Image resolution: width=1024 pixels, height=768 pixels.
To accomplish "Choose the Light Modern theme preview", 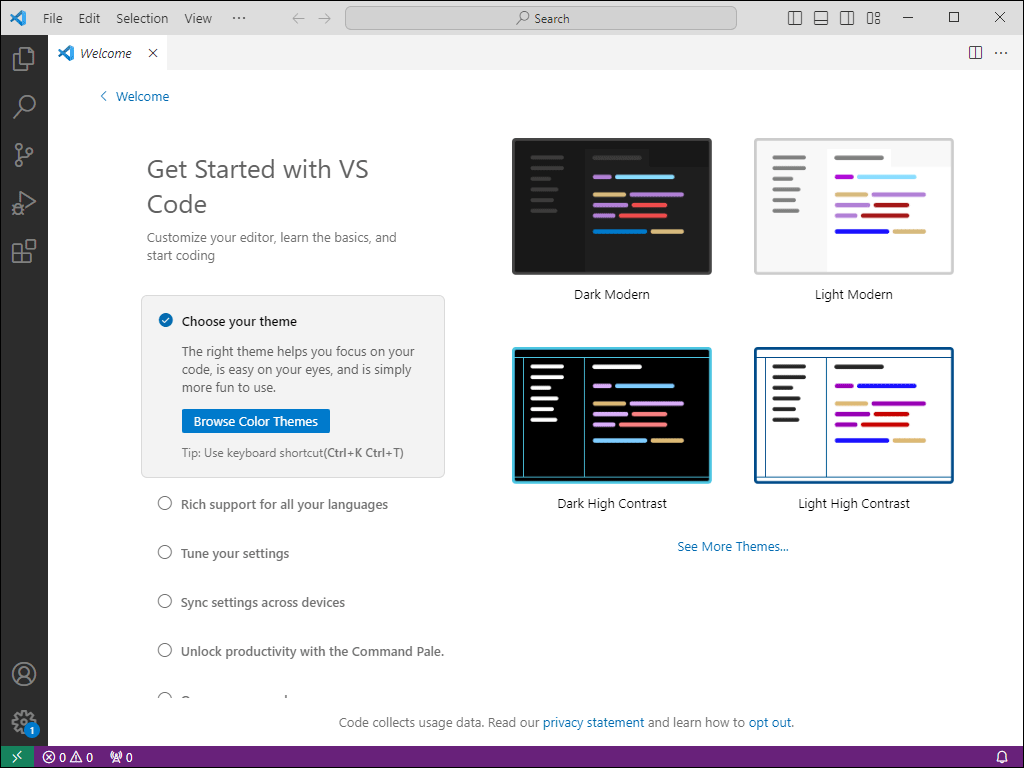I will [x=854, y=206].
